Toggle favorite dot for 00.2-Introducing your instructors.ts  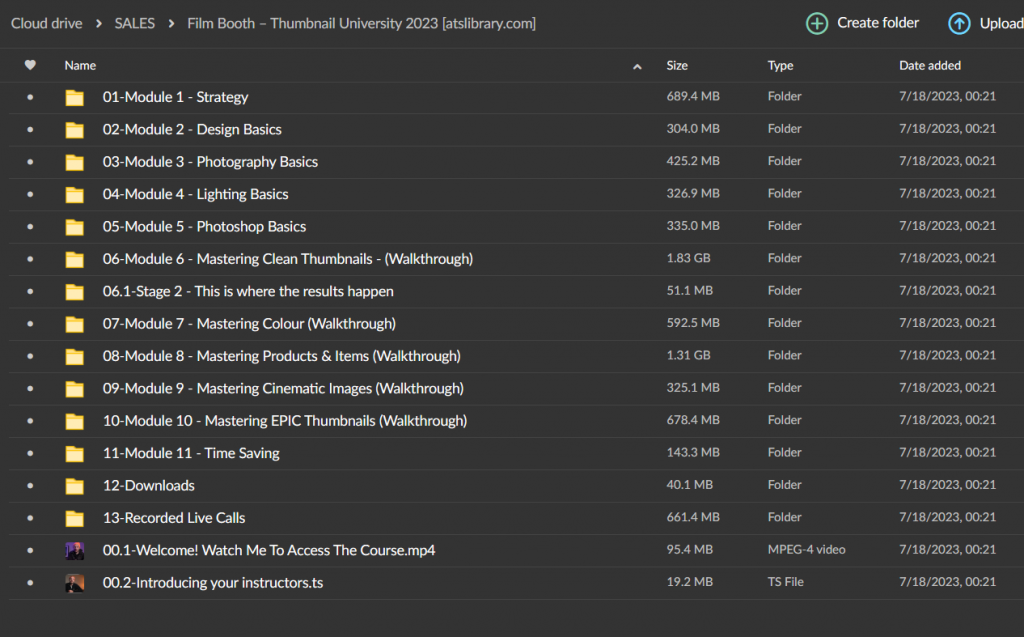pos(30,583)
